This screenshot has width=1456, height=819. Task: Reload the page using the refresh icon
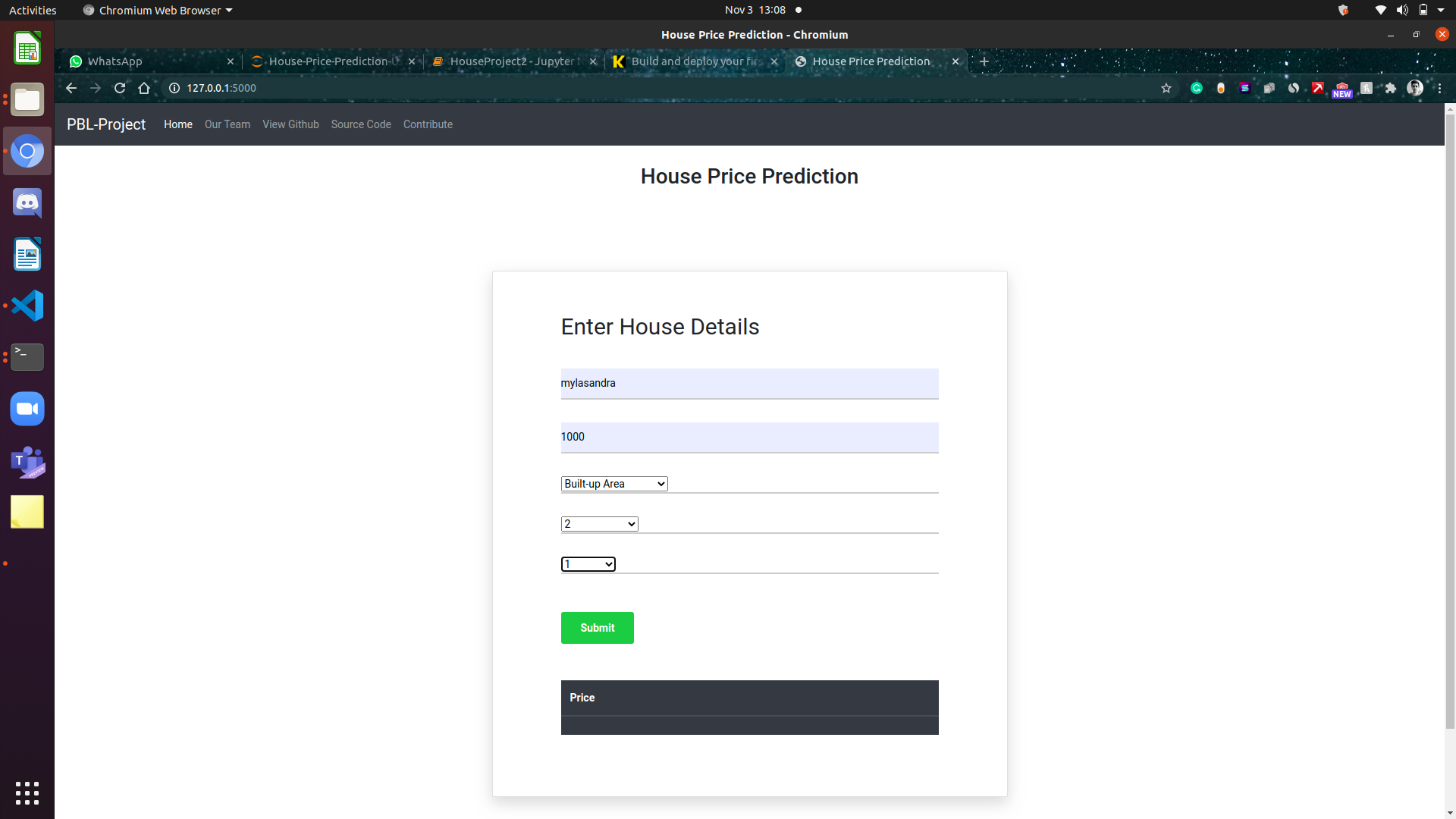(120, 88)
